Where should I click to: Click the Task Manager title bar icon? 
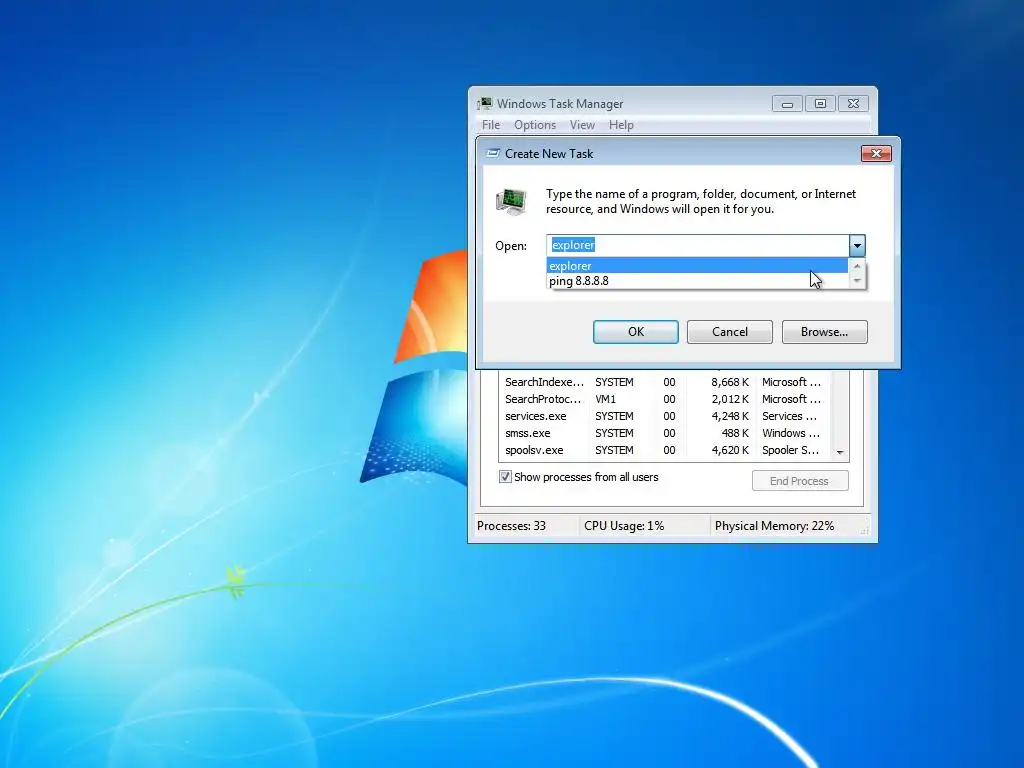(485, 103)
